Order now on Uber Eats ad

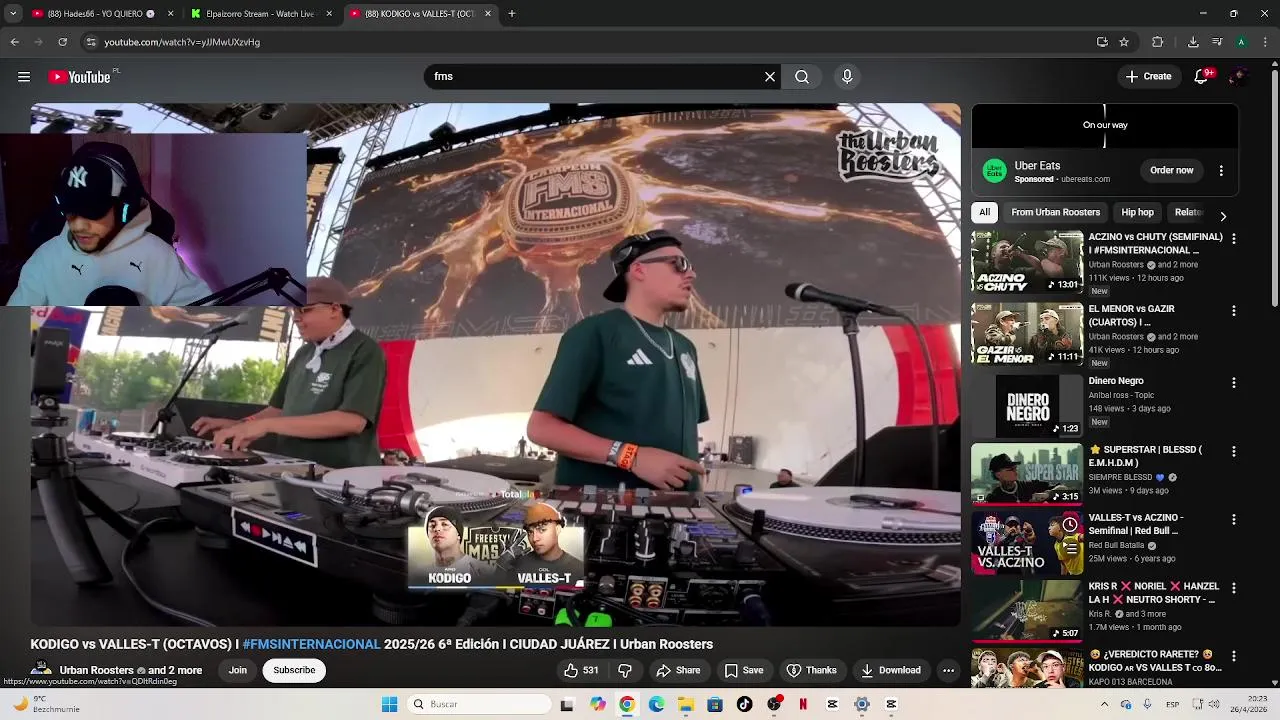coord(1171,170)
